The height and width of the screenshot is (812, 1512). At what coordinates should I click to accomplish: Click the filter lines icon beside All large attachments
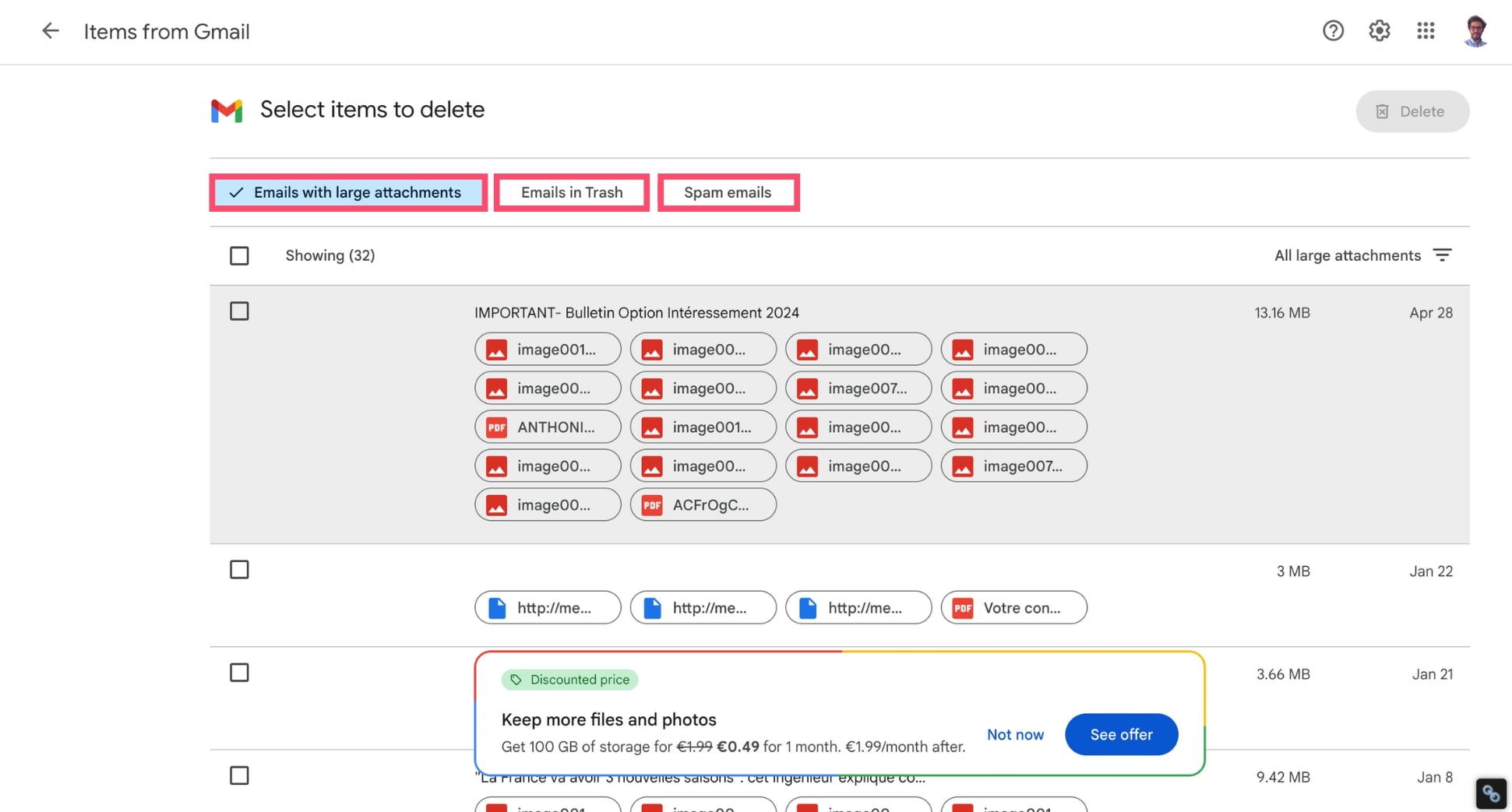coord(1442,255)
